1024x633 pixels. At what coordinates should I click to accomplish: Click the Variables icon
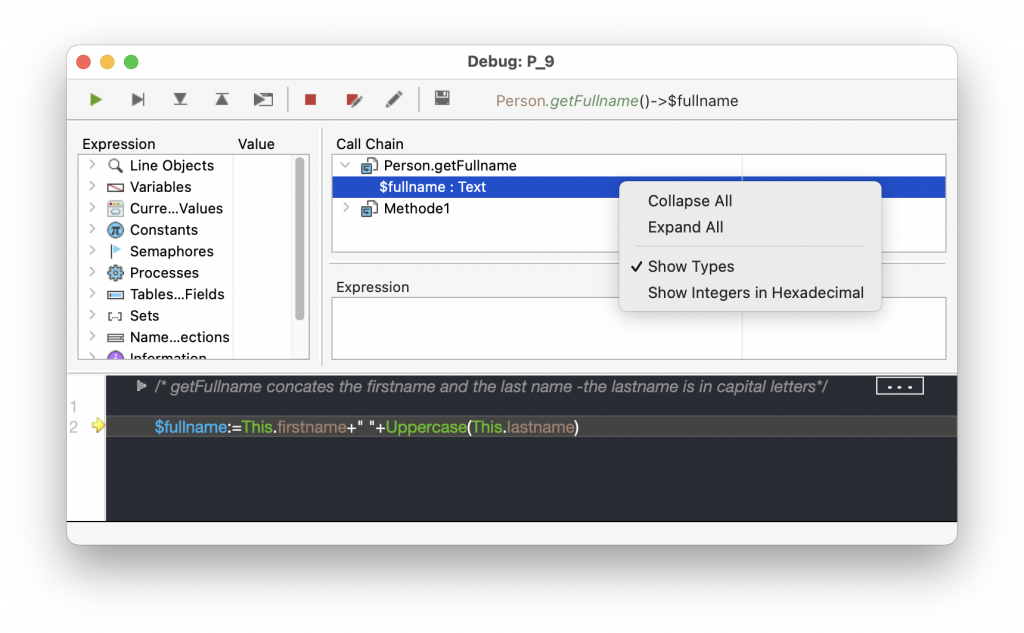(x=115, y=187)
